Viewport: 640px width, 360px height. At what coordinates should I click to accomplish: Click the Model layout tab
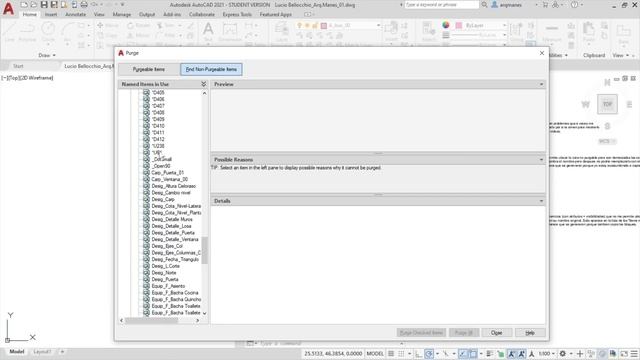[17, 351]
